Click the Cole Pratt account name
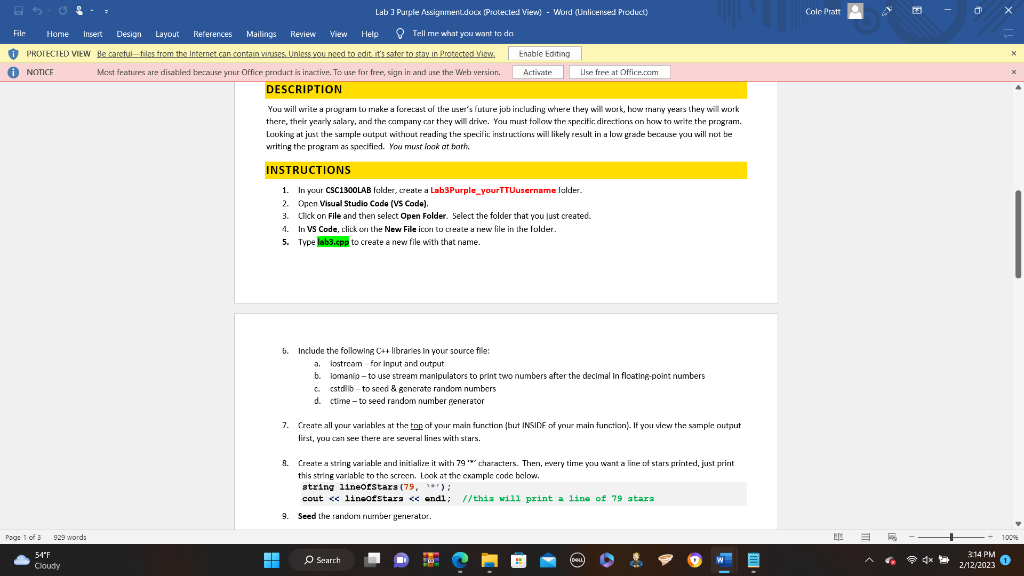This screenshot has width=1024, height=576. point(823,11)
